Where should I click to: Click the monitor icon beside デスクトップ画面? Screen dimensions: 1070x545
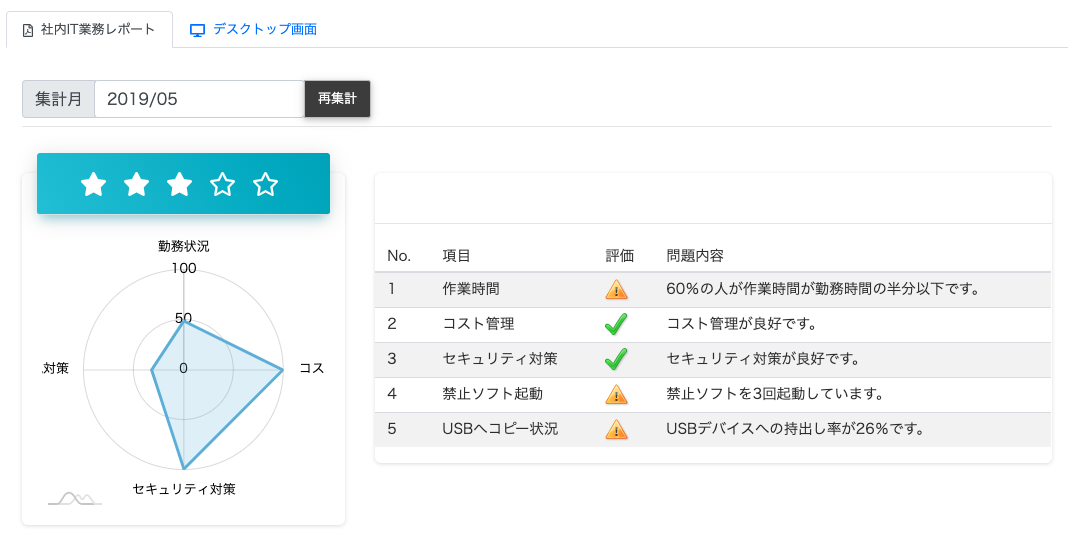click(x=197, y=30)
